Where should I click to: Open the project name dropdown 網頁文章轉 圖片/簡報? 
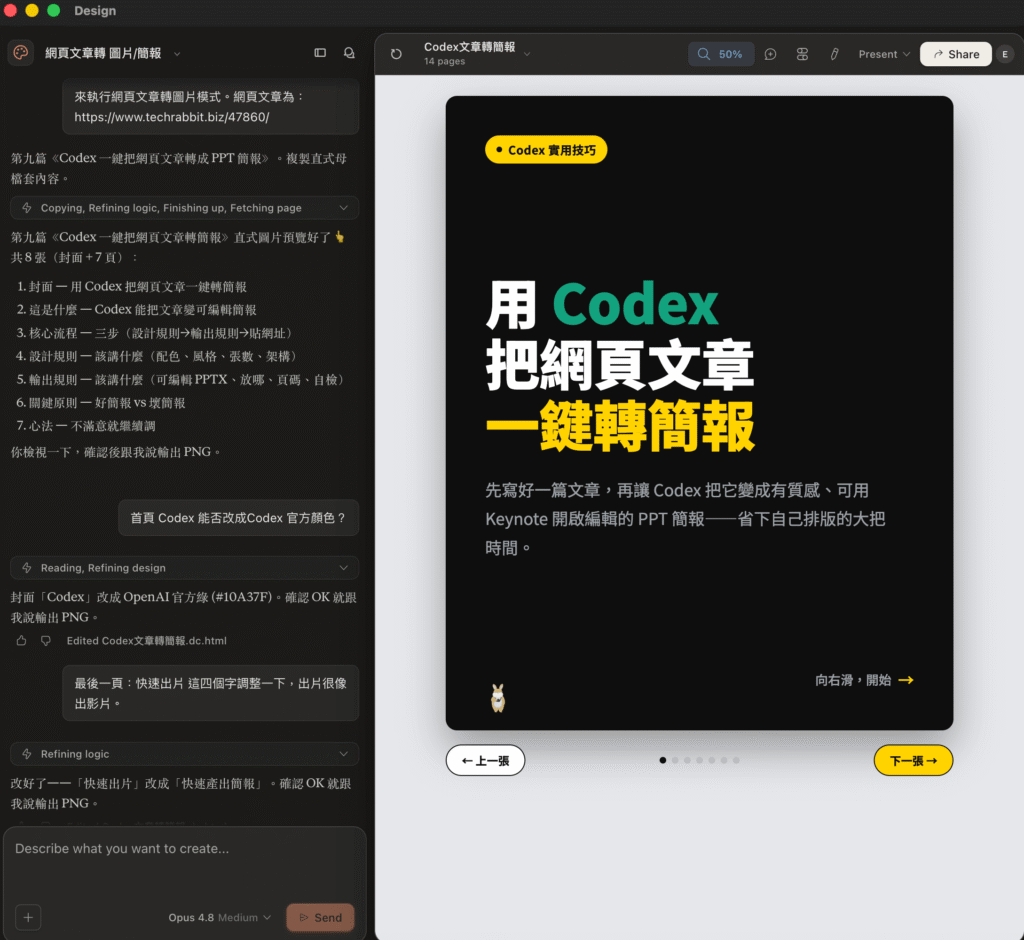click(x=112, y=53)
